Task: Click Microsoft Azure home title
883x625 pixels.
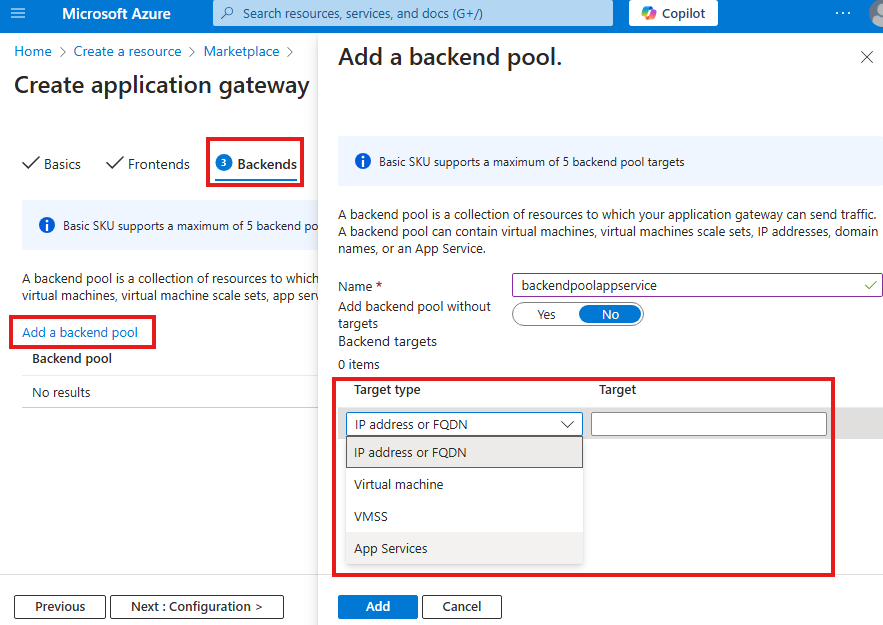Action: 116,14
